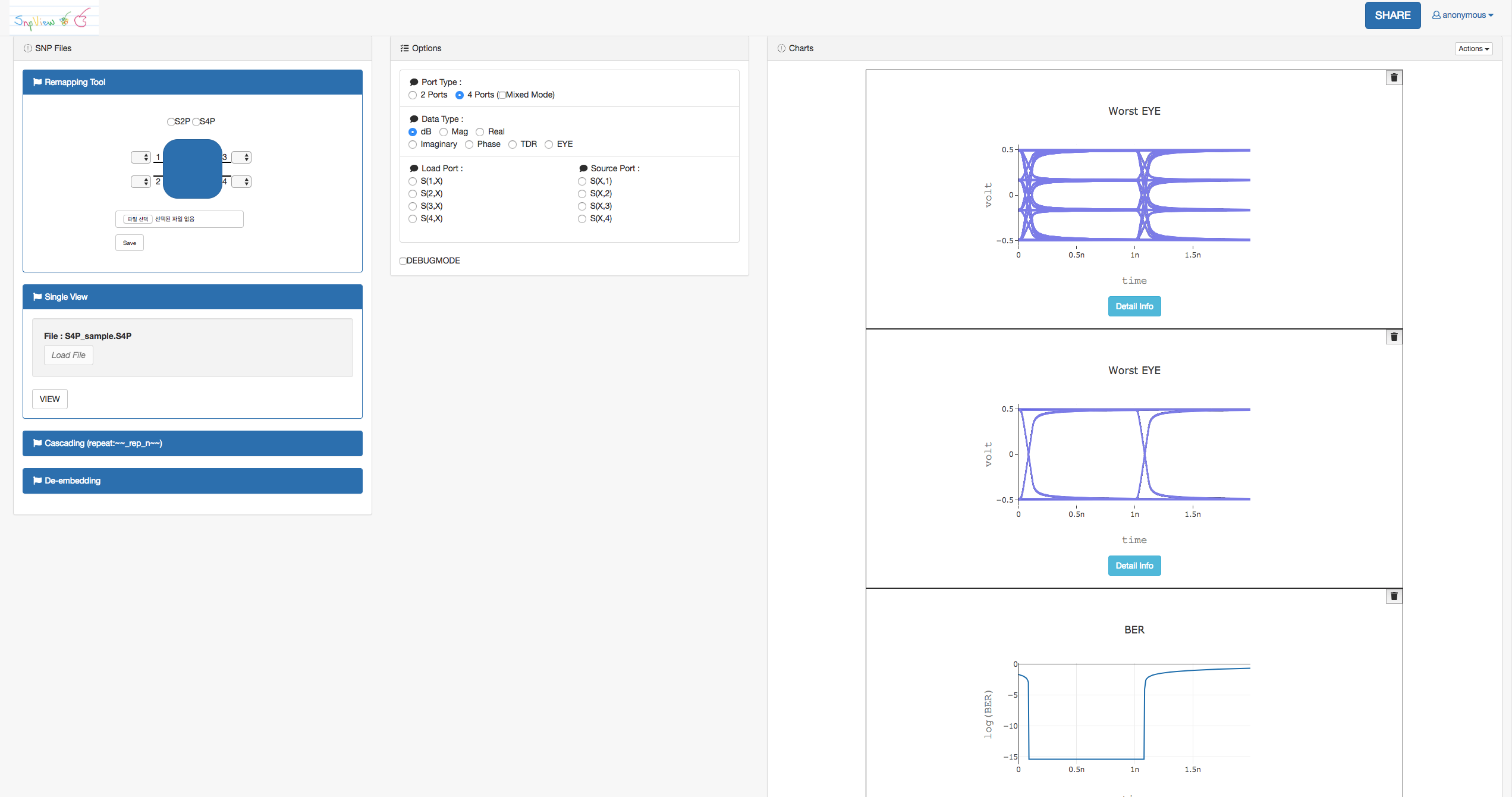Open the anonymous user dropdown
Viewport: 1512px width, 797px height.
(1463, 15)
